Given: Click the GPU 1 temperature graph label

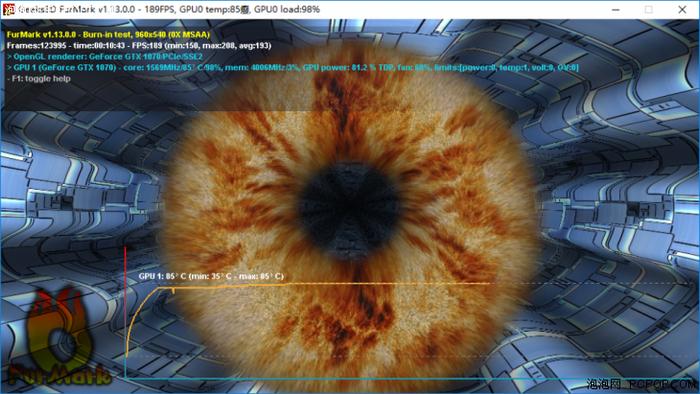Looking at the screenshot, I should point(211,276).
